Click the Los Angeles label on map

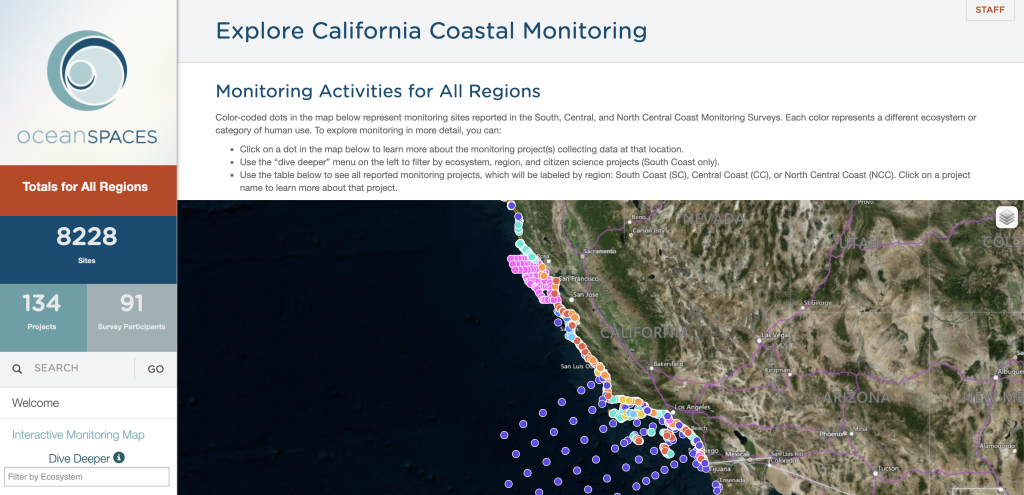coord(693,408)
